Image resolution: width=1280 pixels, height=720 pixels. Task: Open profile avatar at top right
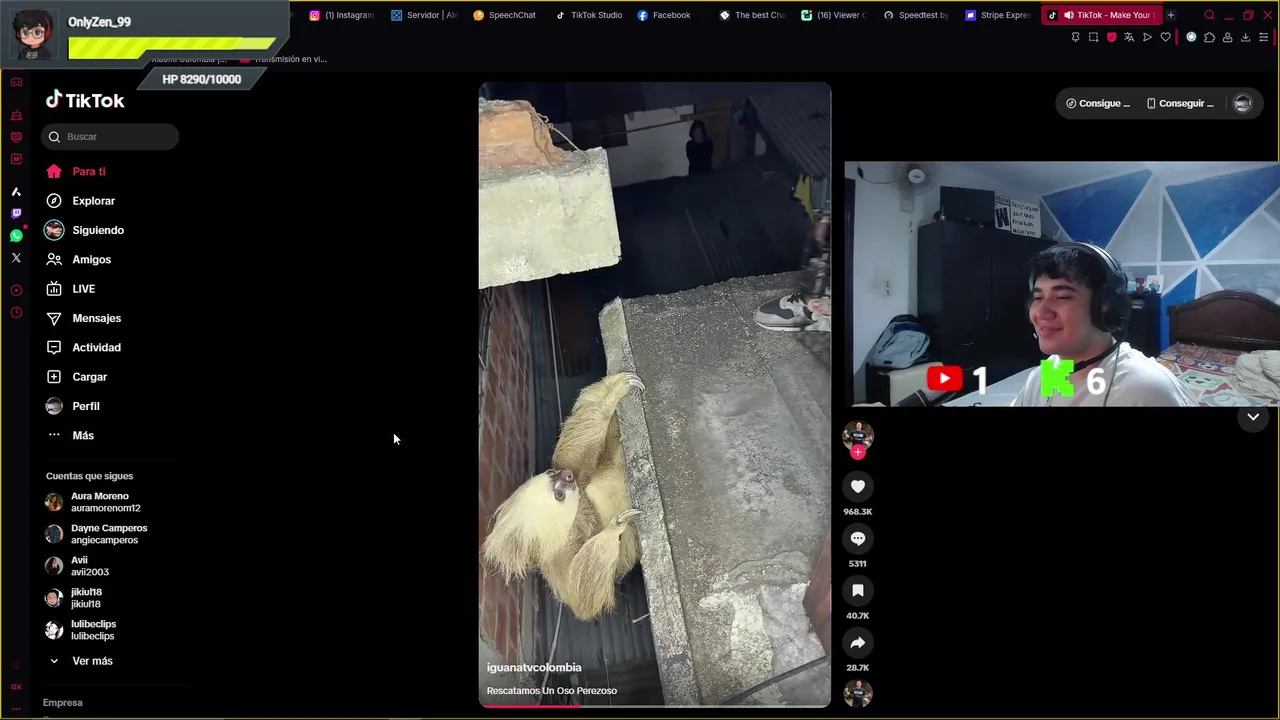[x=1242, y=103]
